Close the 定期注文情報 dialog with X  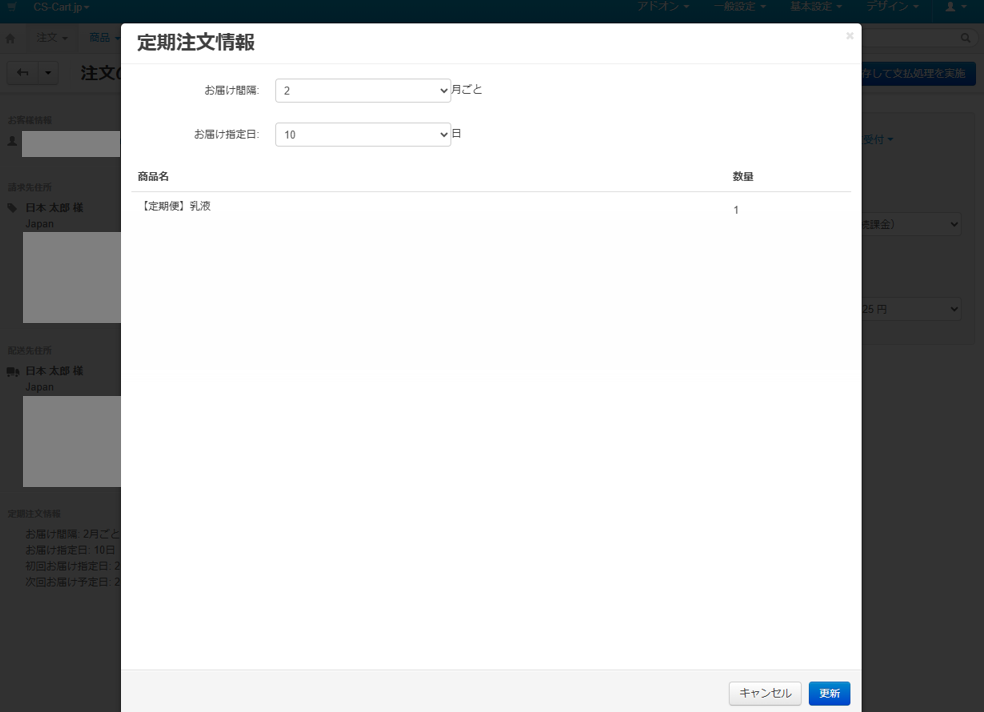[x=850, y=36]
